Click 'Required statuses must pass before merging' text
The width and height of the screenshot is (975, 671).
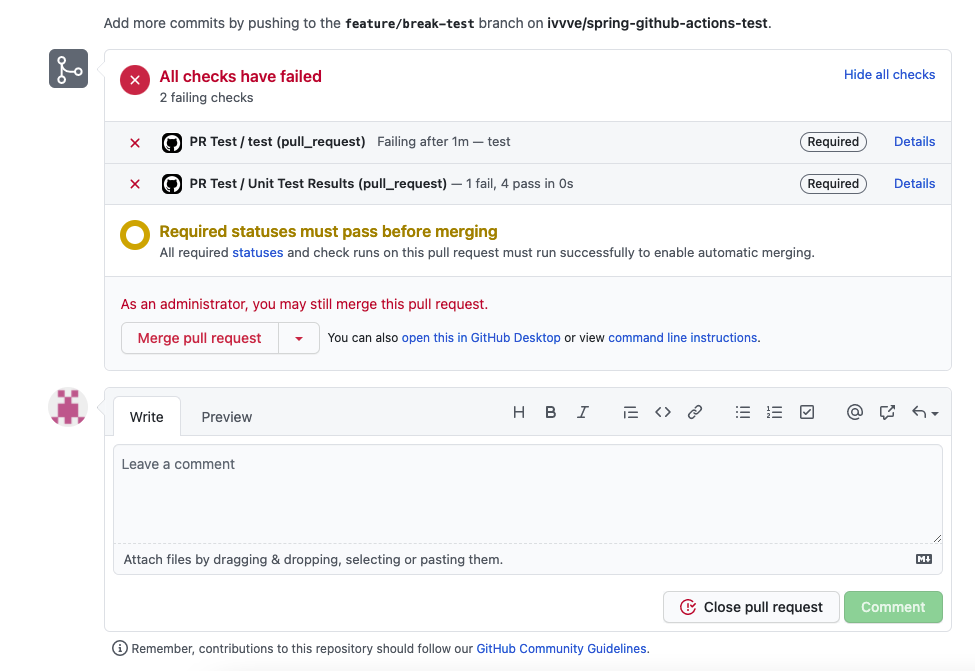tap(328, 231)
